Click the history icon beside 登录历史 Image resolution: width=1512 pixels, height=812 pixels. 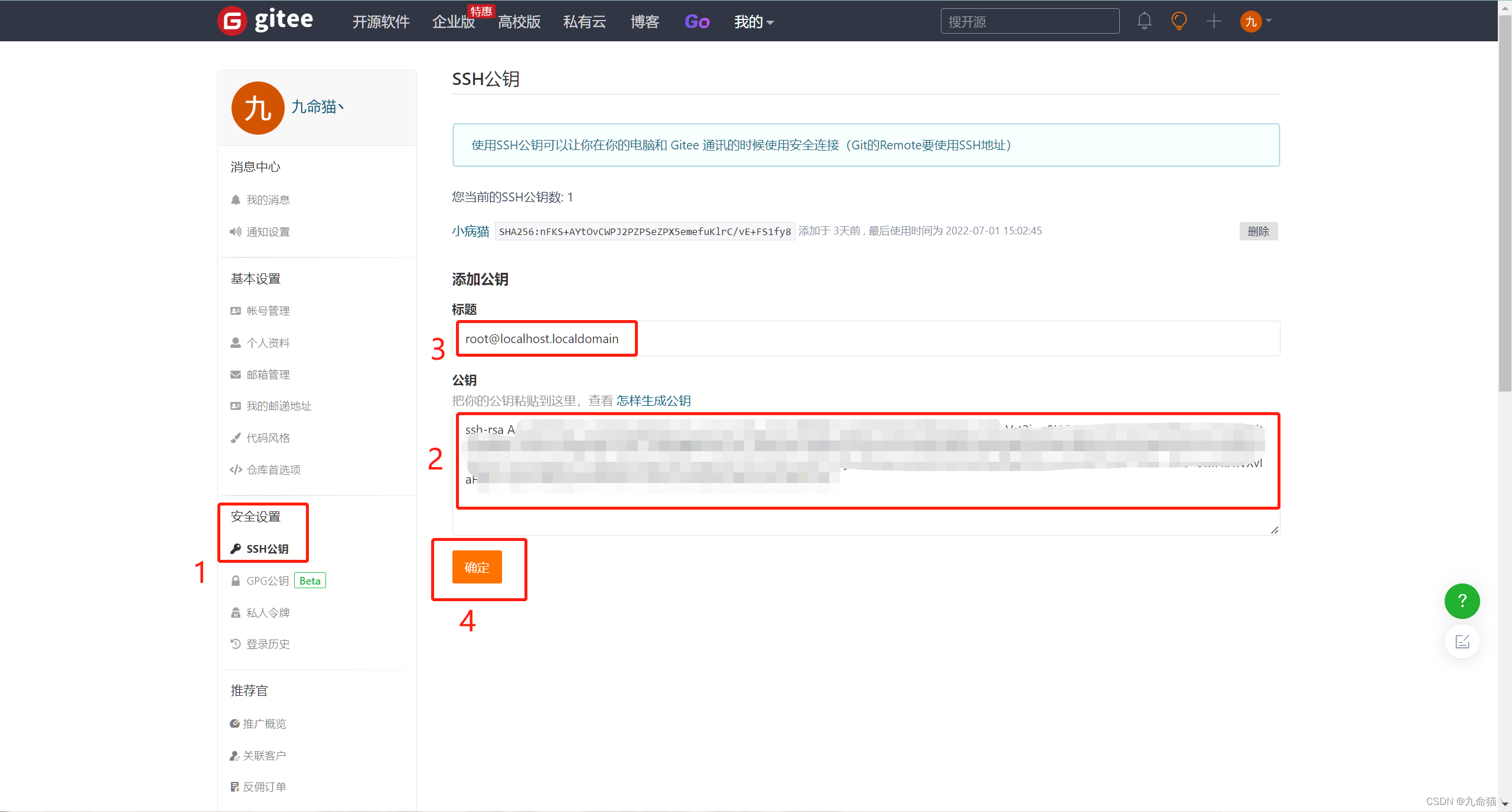coord(236,644)
